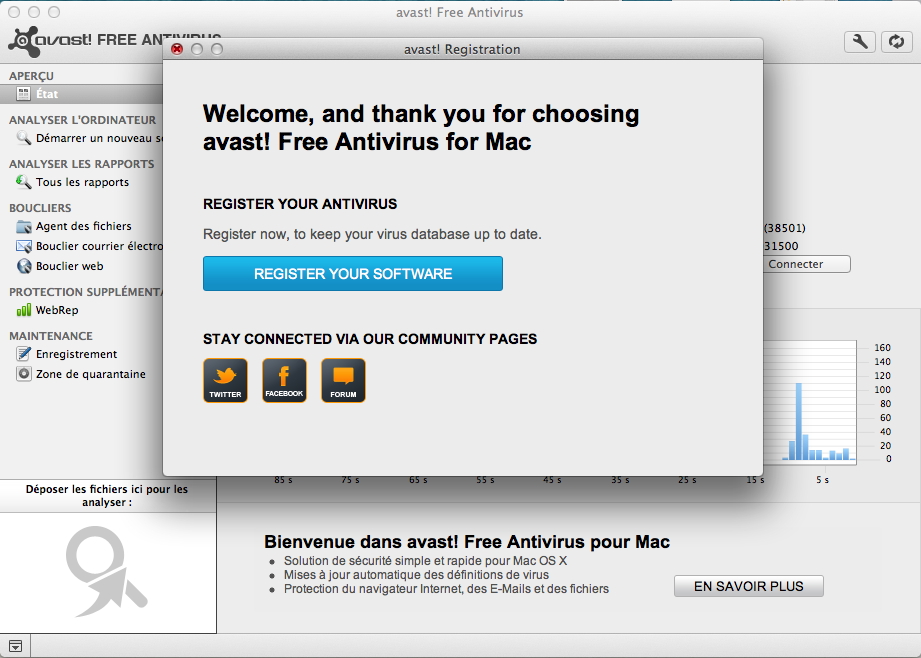Open Zone de quarantaine in sidebar

tap(82, 374)
